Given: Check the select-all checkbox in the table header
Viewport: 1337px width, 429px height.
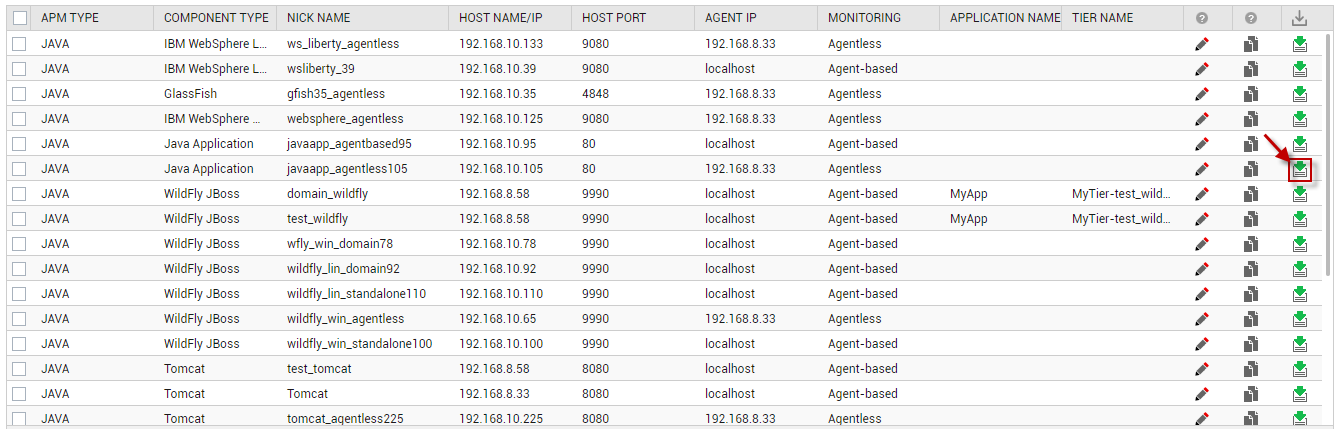Looking at the screenshot, I should [x=19, y=18].
